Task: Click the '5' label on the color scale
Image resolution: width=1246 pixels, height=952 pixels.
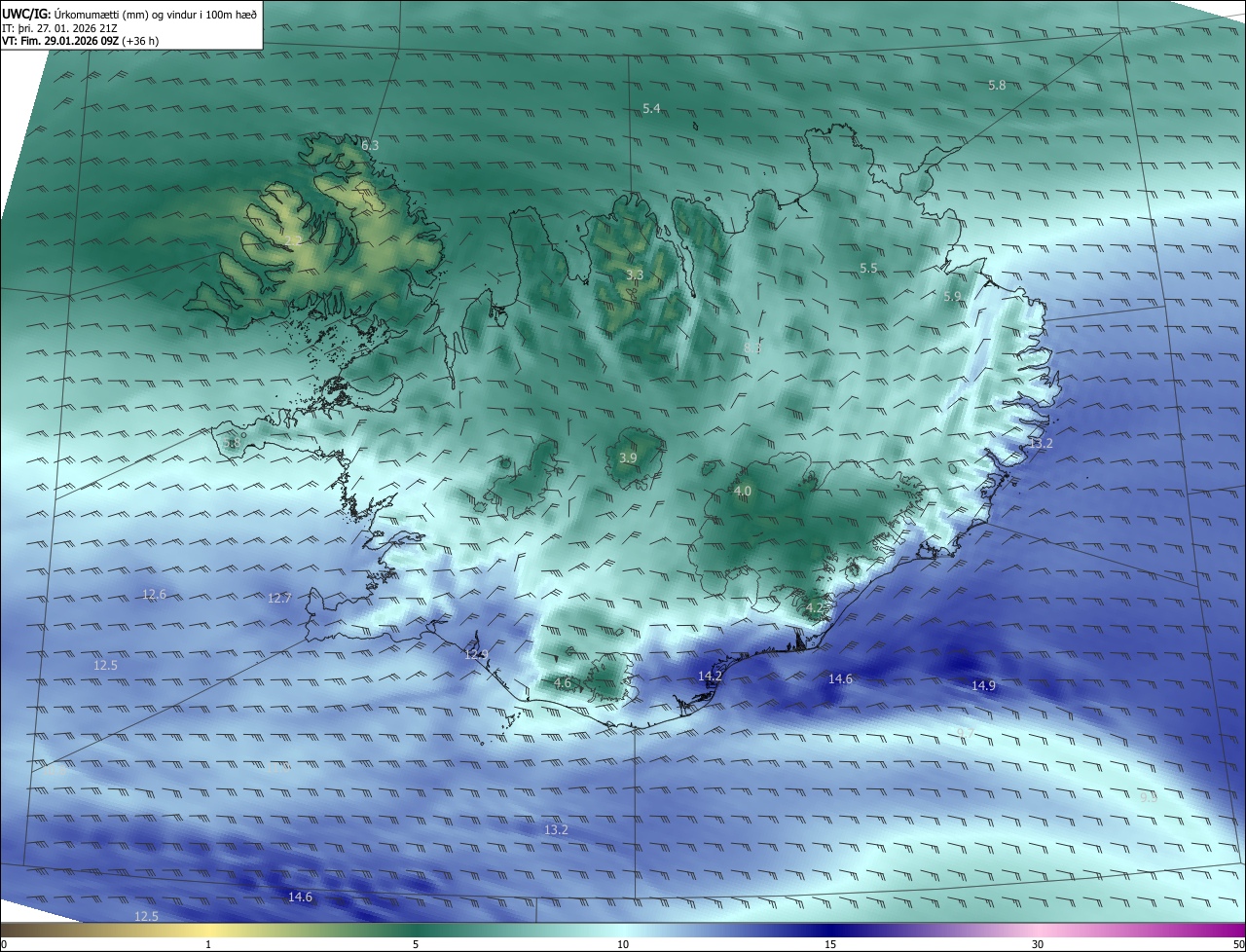Action: pyautogui.click(x=416, y=944)
